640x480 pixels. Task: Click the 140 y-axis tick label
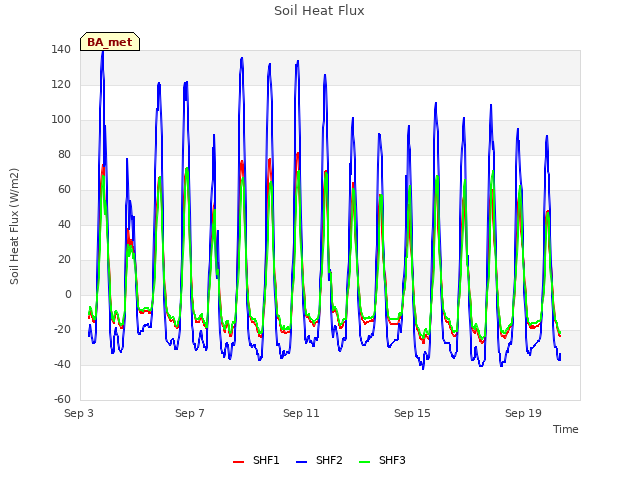(61, 50)
